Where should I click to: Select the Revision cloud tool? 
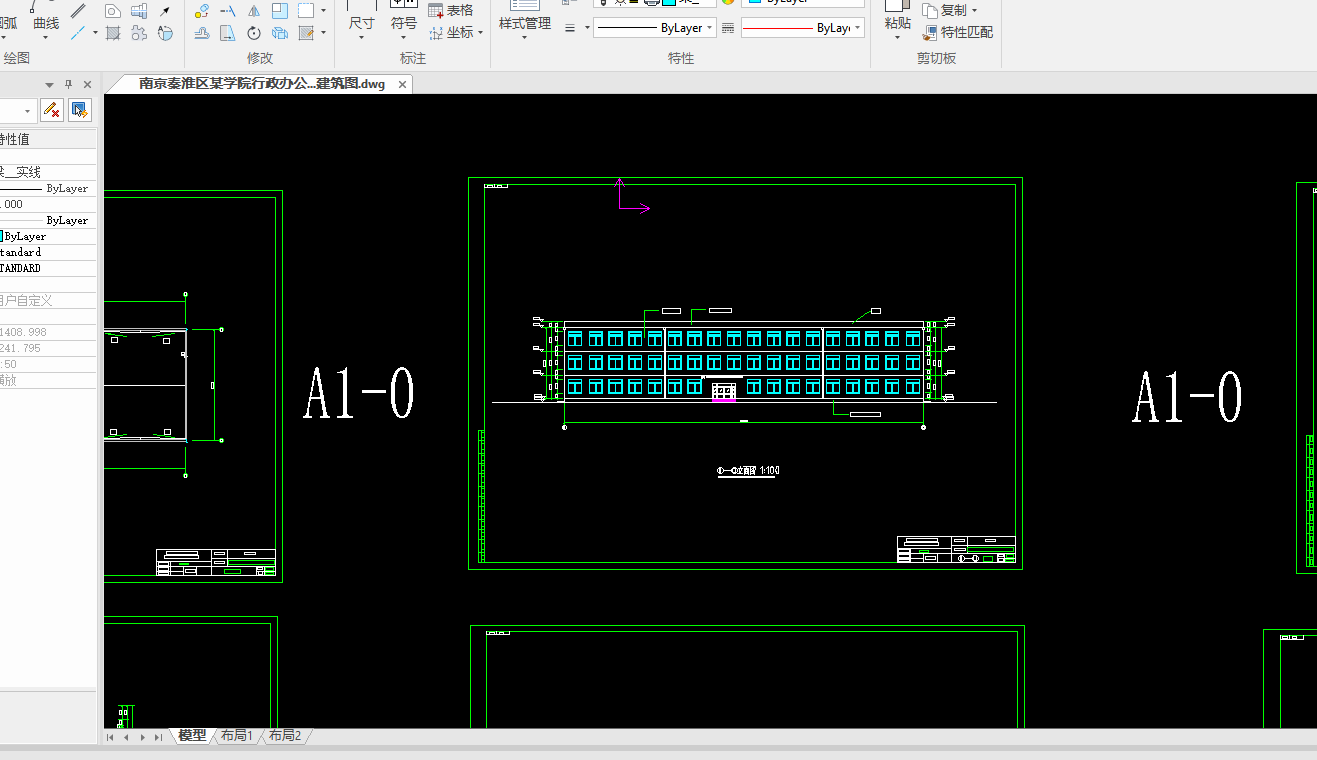click(x=139, y=33)
